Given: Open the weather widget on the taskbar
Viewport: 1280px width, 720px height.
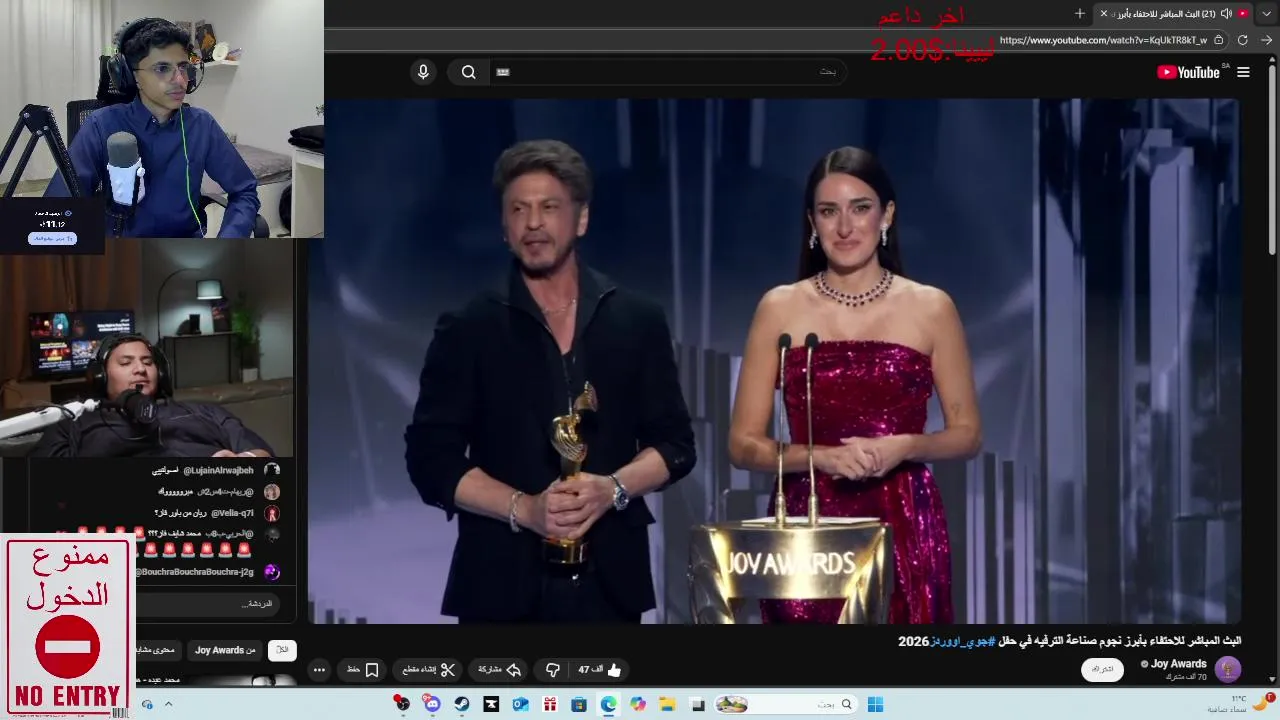Looking at the screenshot, I should pos(1240,704).
